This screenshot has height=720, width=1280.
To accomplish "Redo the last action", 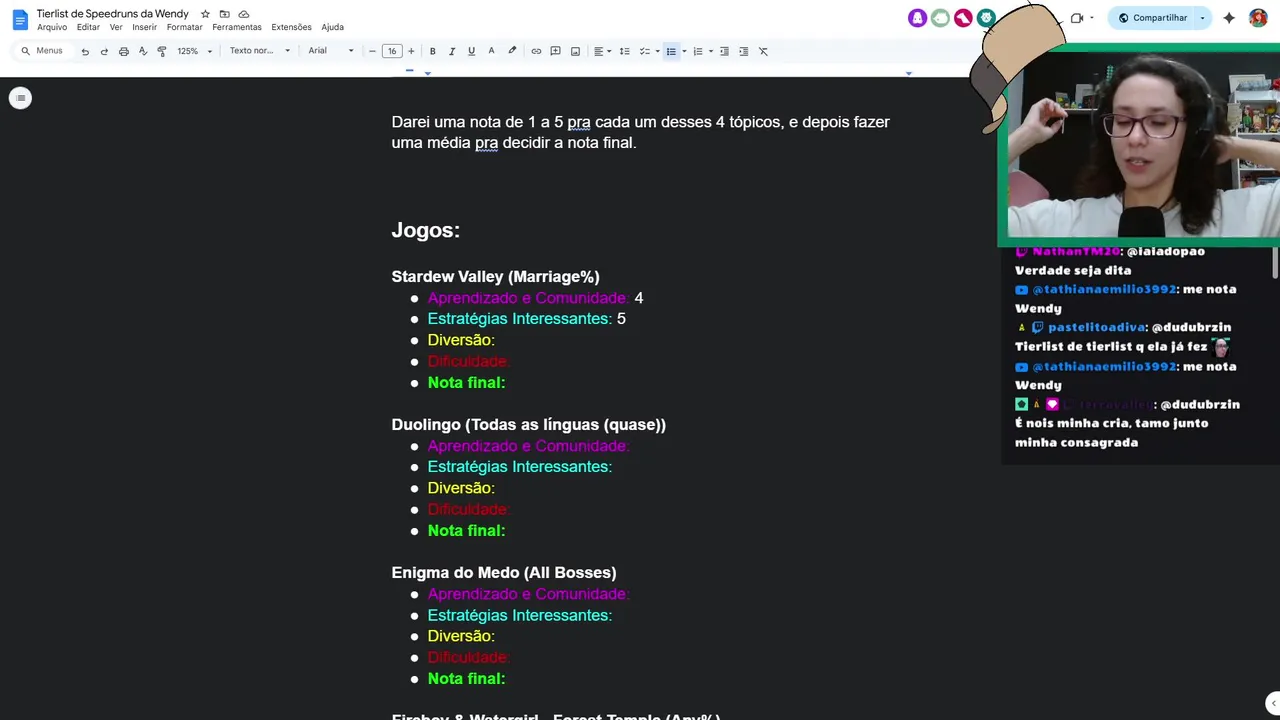I will 104,51.
